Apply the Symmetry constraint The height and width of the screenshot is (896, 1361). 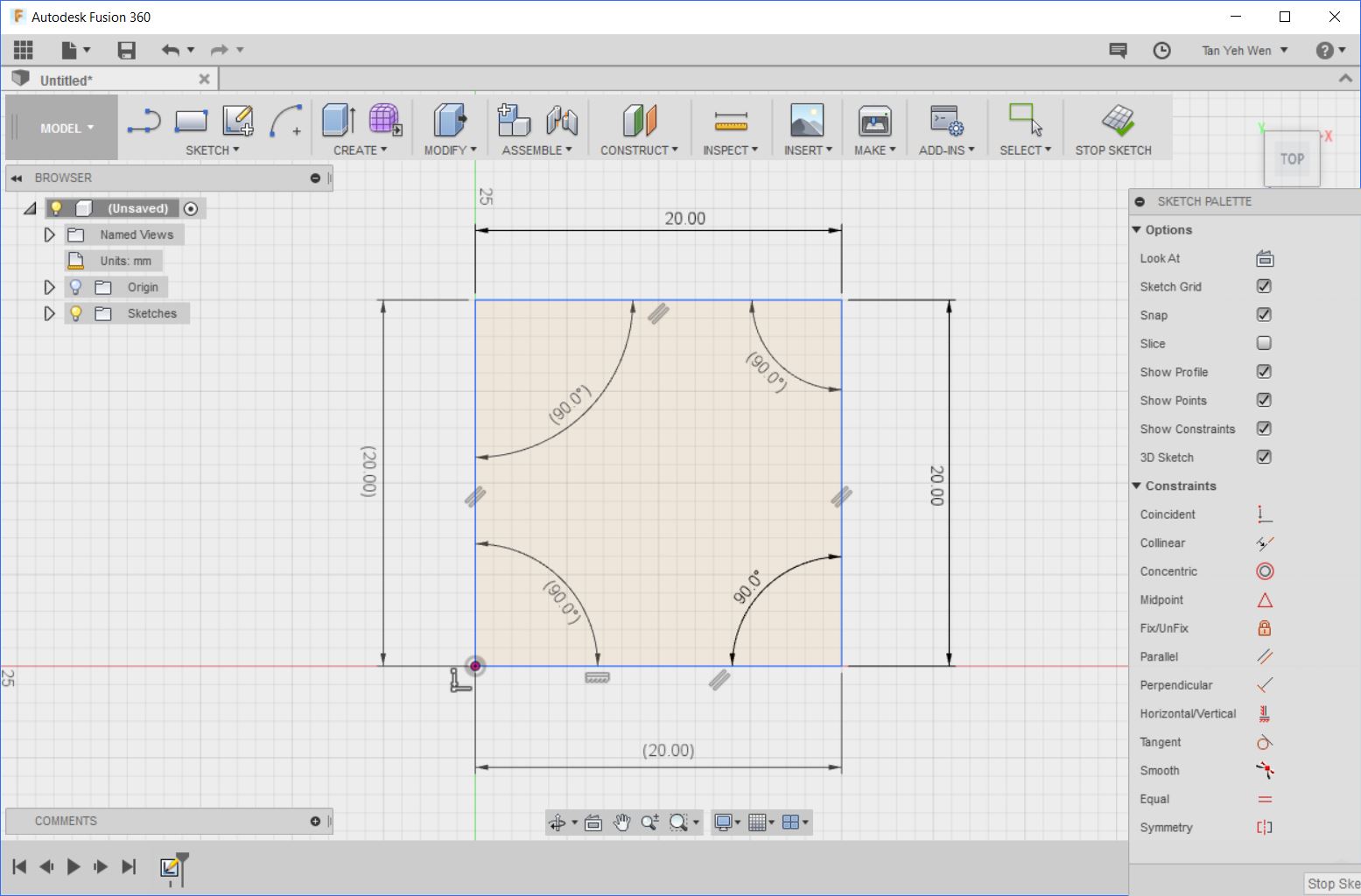(1265, 828)
